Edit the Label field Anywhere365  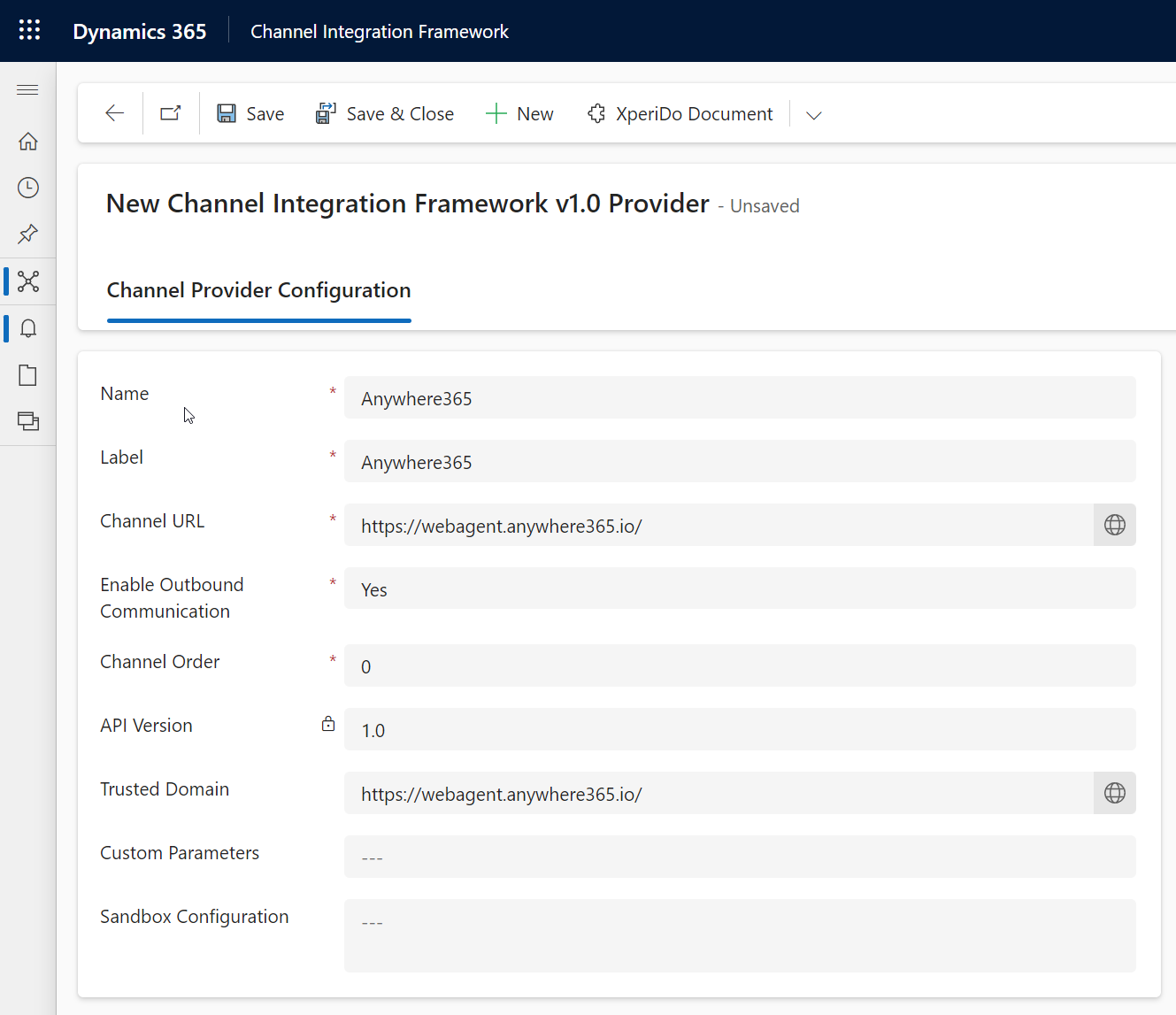click(x=740, y=461)
